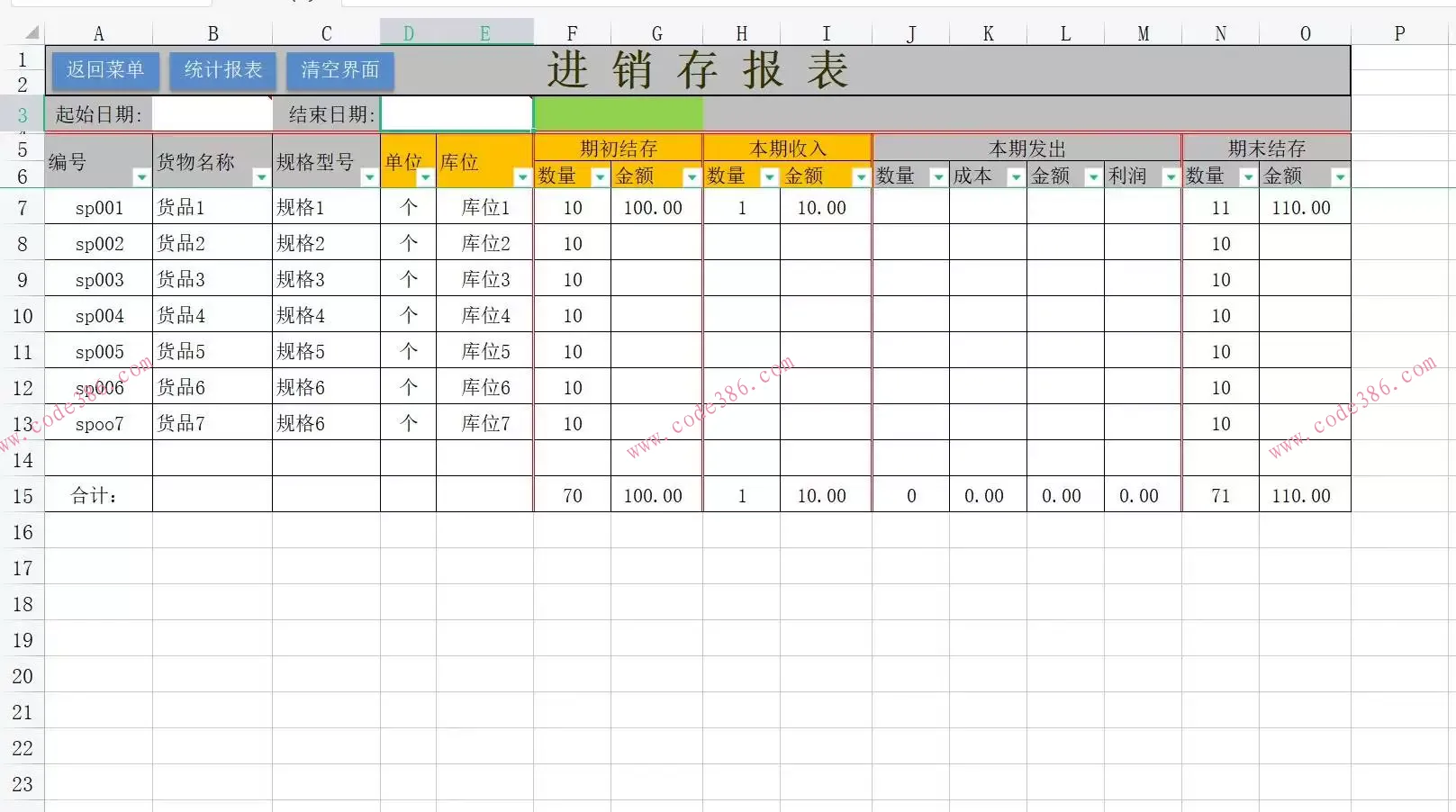Open 期末结存 数量 filter dropdown
This screenshot has width=1456, height=812.
click(1248, 177)
